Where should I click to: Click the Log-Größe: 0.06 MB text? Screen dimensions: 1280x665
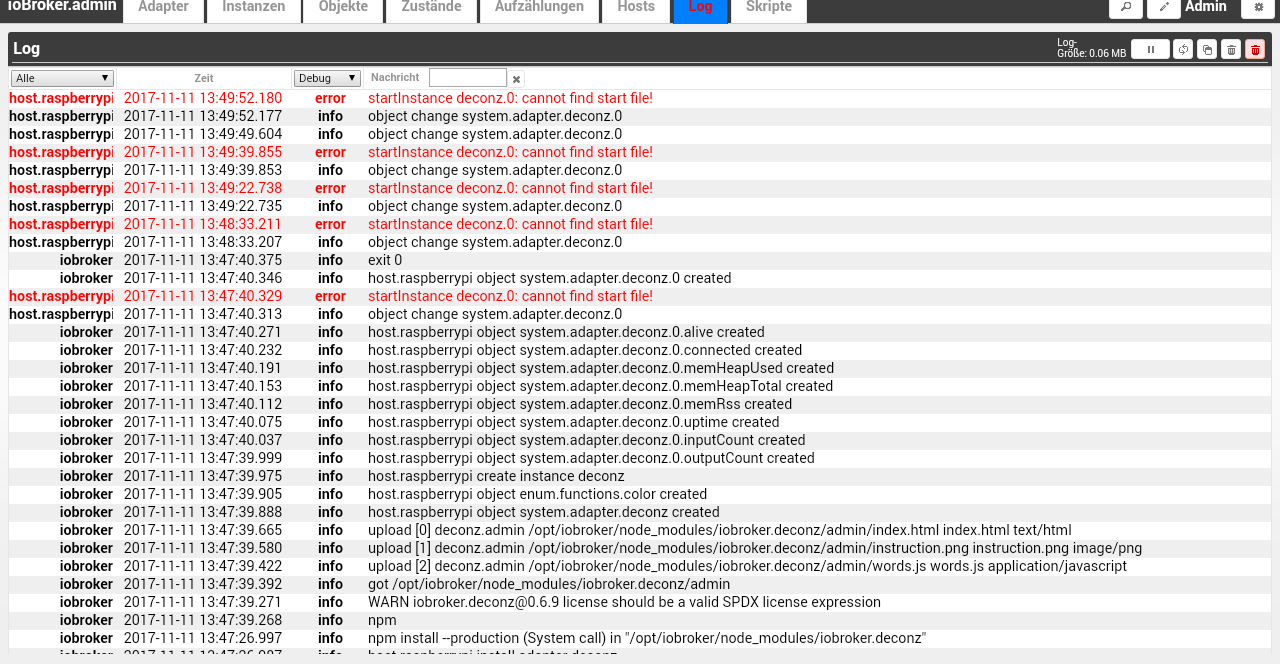[1091, 48]
